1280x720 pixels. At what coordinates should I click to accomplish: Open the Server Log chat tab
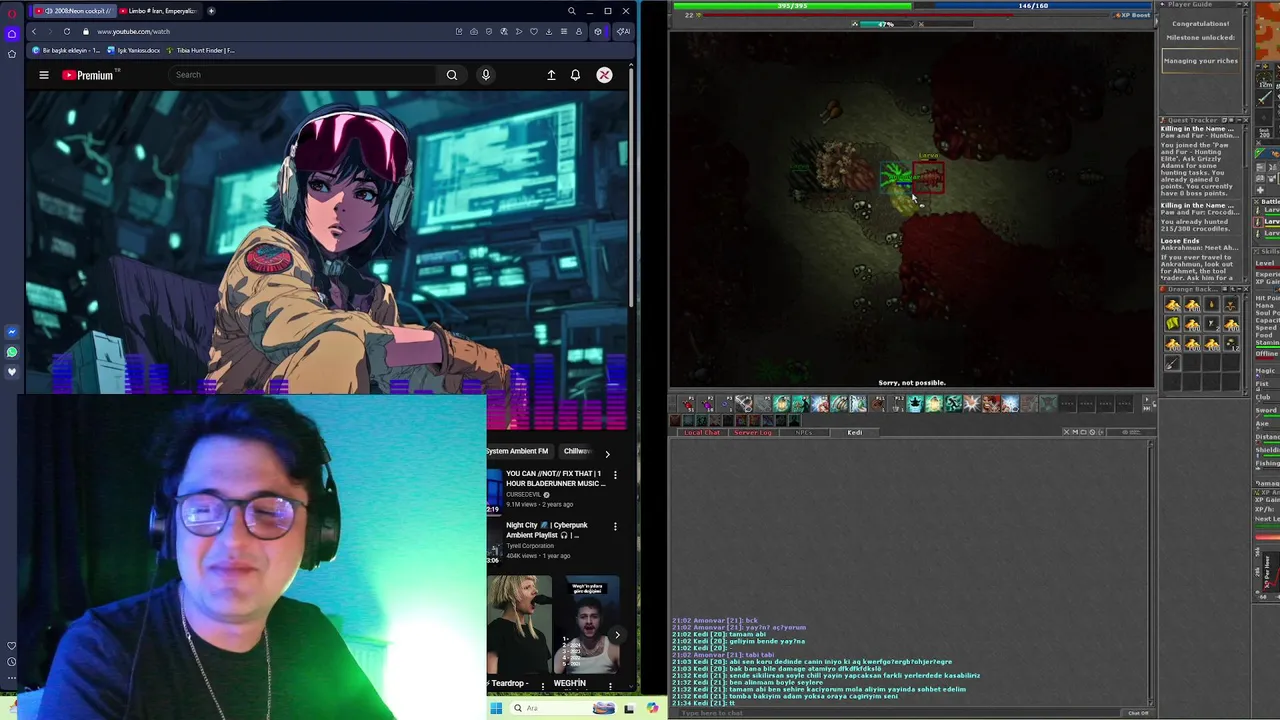[753, 432]
